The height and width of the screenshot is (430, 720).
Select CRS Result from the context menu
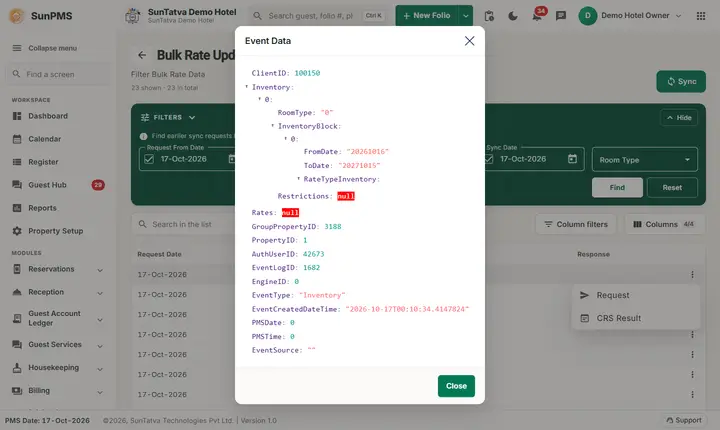(x=636, y=318)
